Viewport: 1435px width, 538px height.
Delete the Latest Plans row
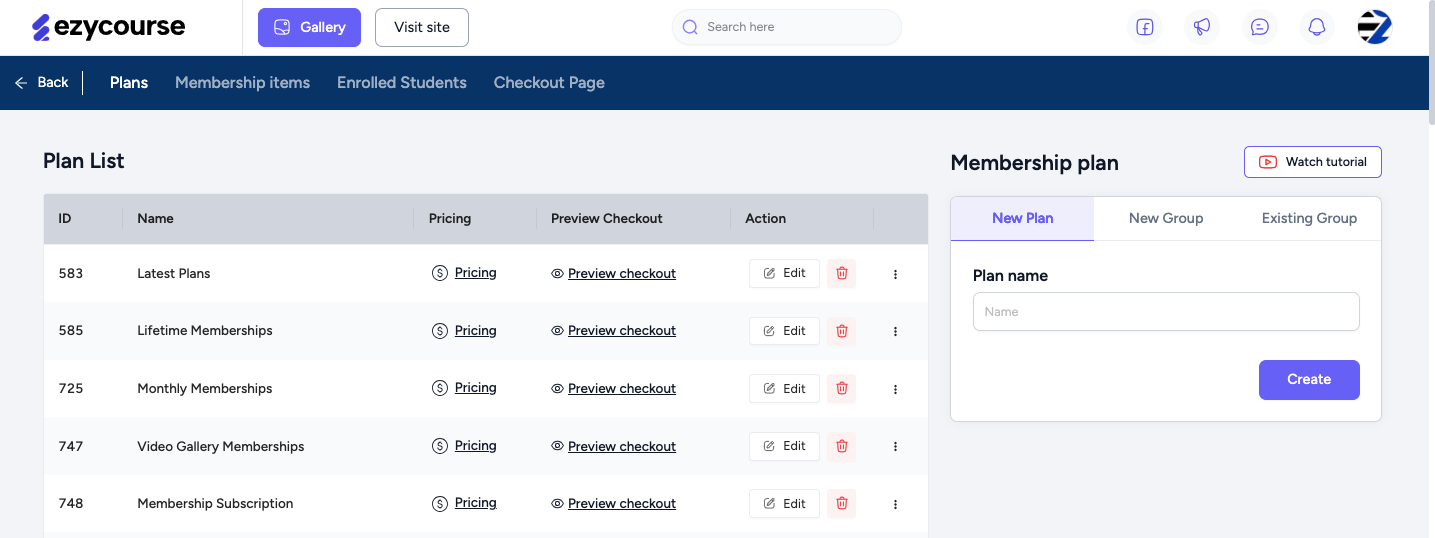[x=842, y=273]
